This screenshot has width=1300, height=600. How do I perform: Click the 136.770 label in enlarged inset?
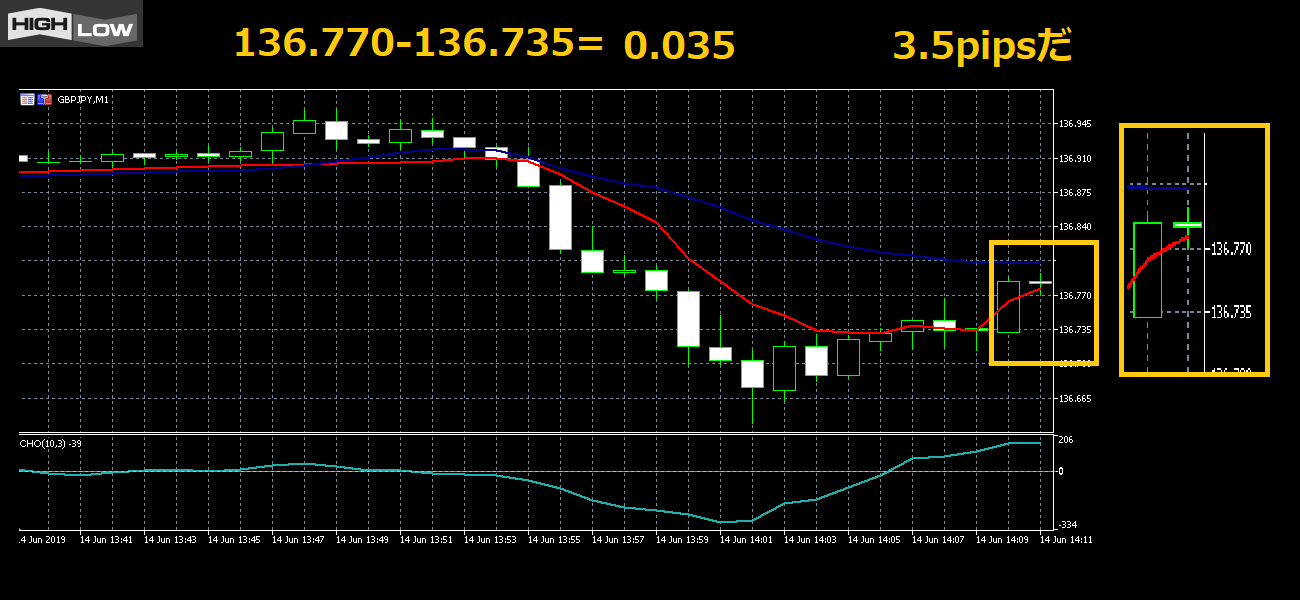pyautogui.click(x=1230, y=248)
